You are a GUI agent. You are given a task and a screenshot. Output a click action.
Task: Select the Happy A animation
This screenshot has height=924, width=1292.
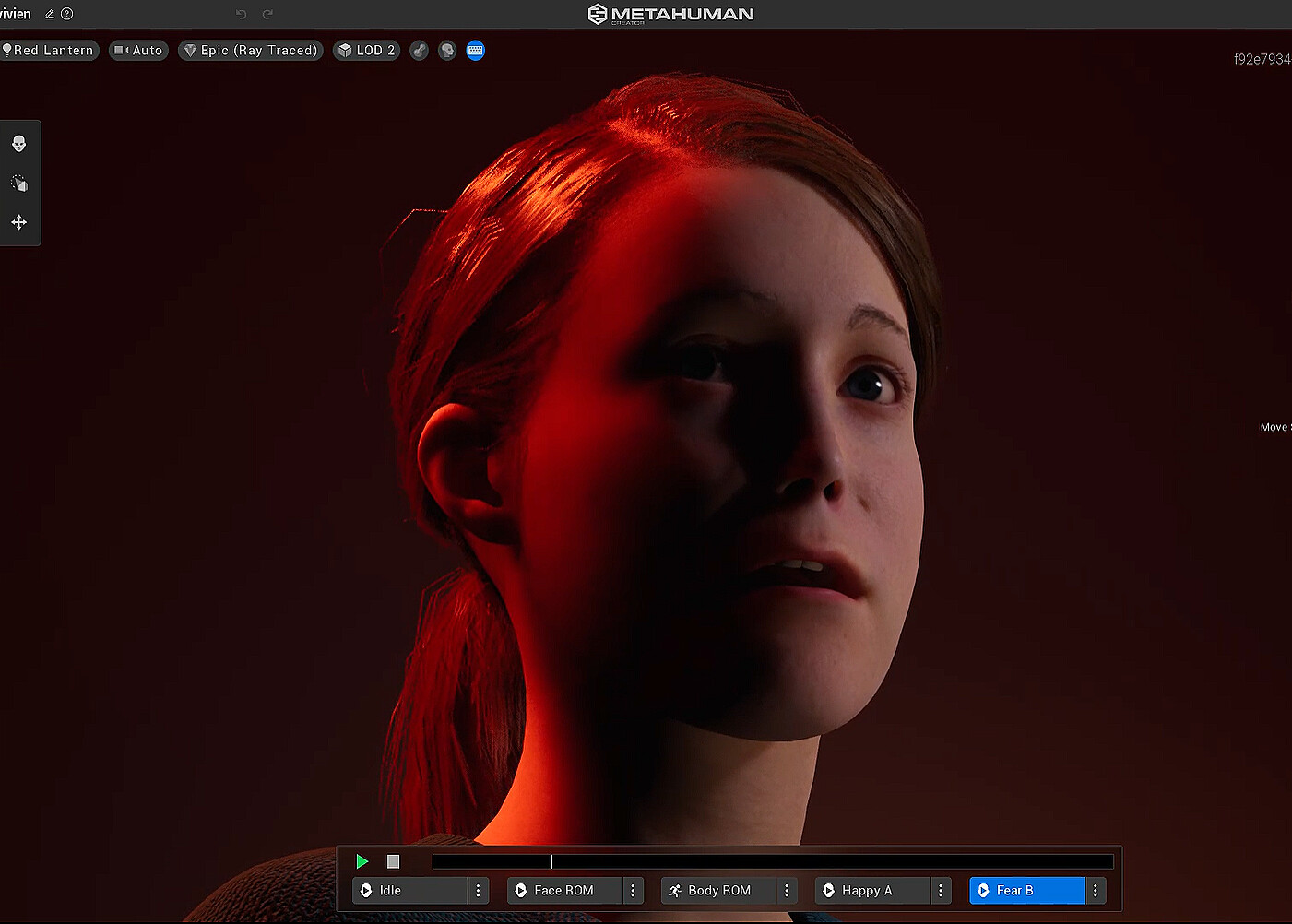[872, 891]
